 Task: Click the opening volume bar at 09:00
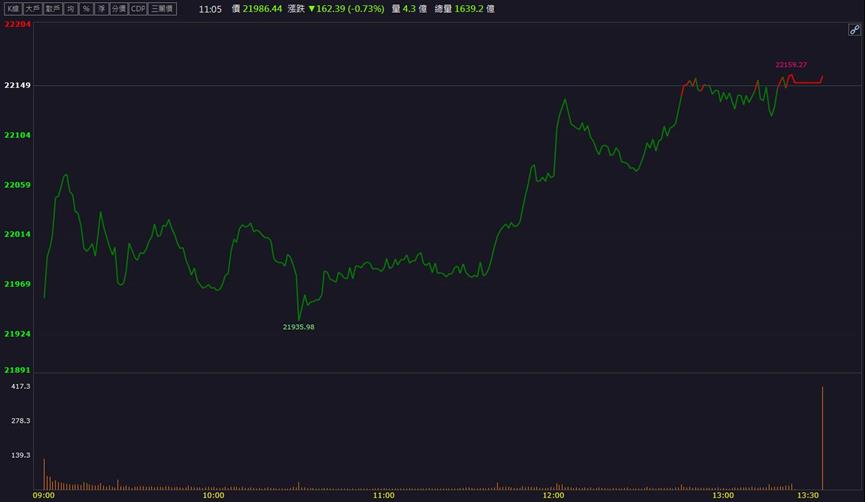coord(44,474)
